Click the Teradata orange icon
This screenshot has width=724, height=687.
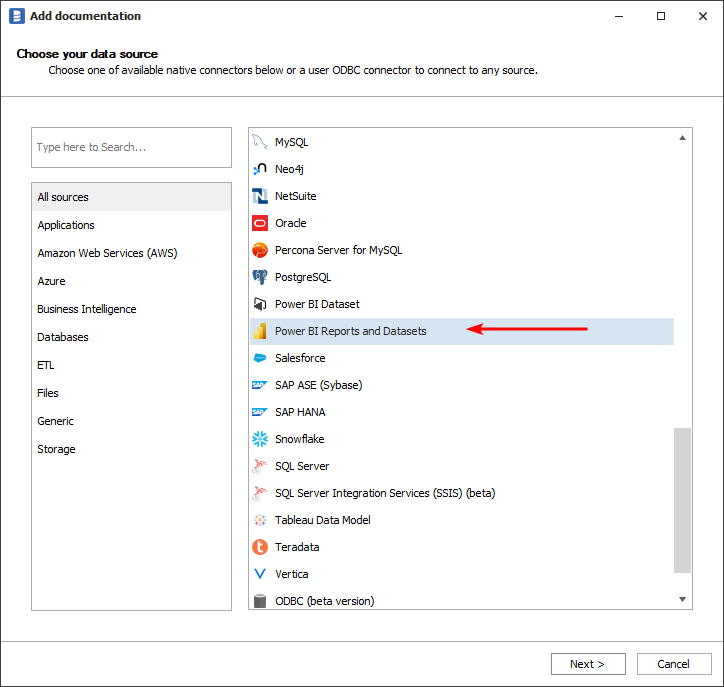click(260, 547)
